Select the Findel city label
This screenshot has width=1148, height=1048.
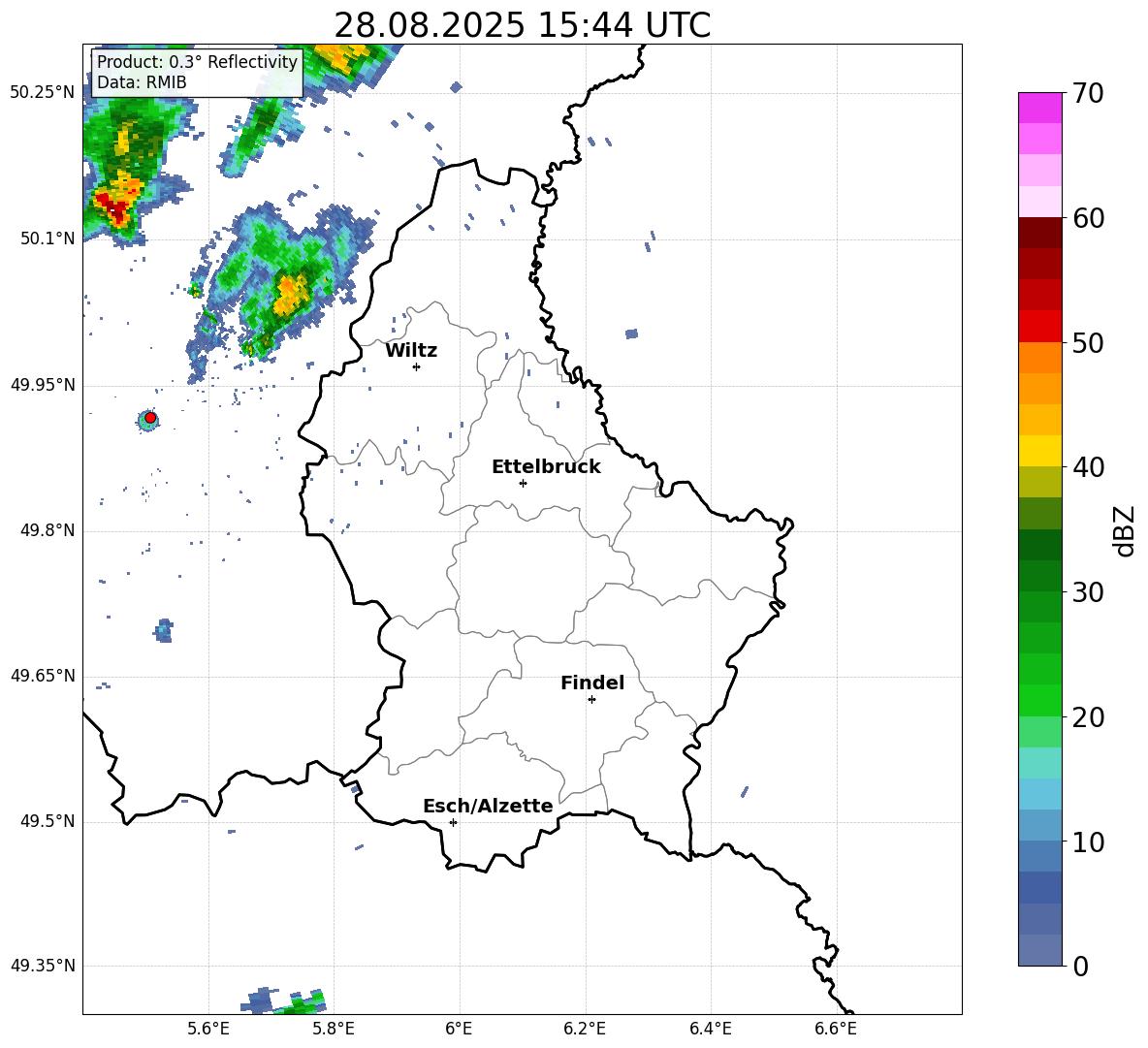click(x=592, y=683)
